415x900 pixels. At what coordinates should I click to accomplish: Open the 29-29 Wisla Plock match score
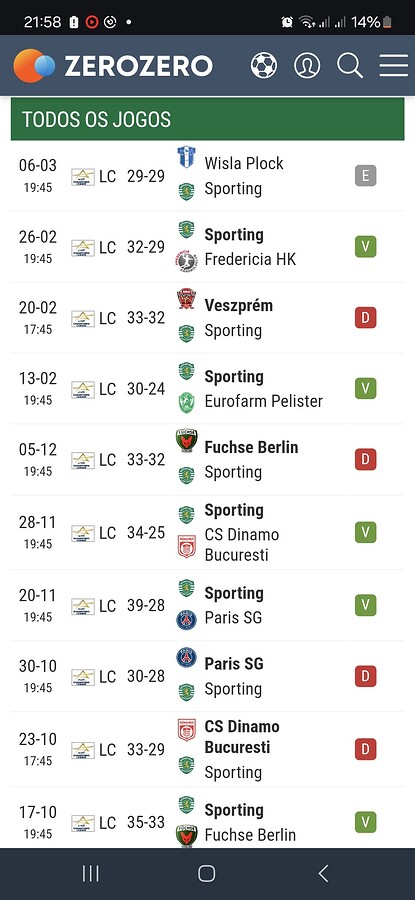[x=146, y=176]
